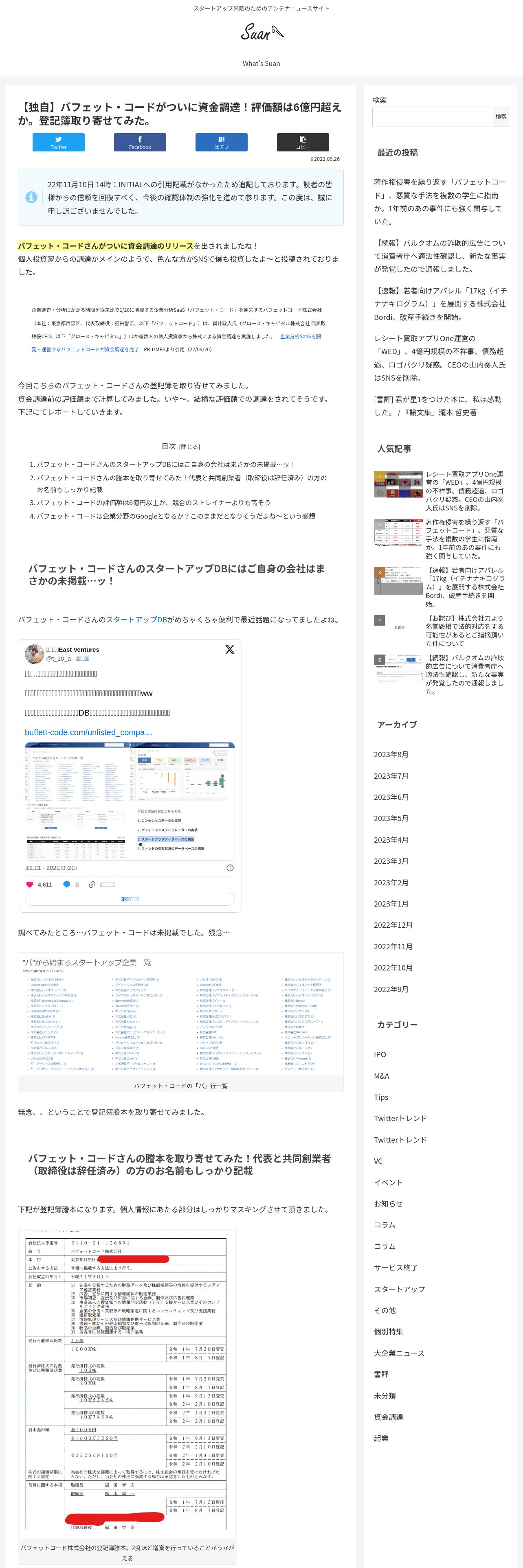Screen dimensions: 523x1568
Task: Select the 起業 category
Action: pyautogui.click(x=381, y=1438)
